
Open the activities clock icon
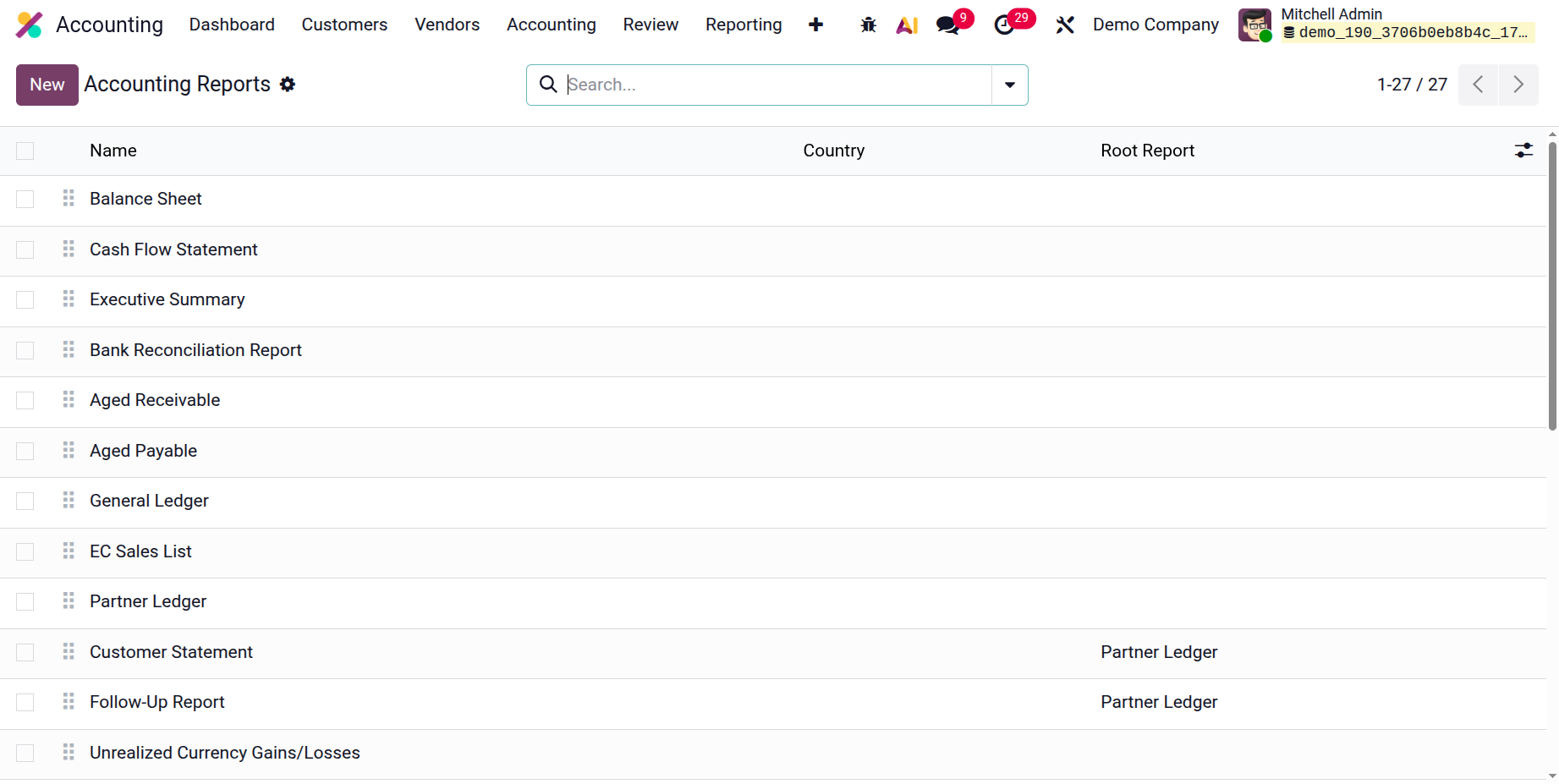[x=1004, y=25]
